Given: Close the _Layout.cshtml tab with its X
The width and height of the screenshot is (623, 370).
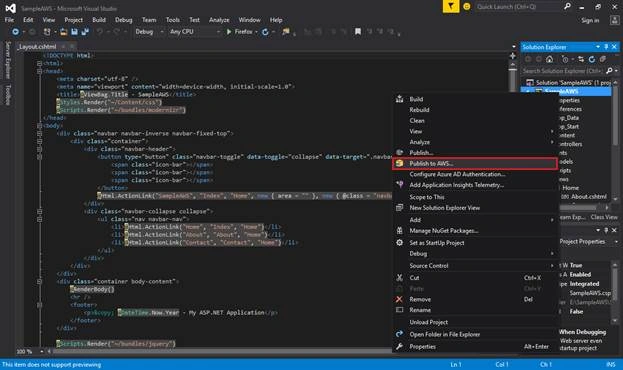Looking at the screenshot, I should (x=72, y=46).
